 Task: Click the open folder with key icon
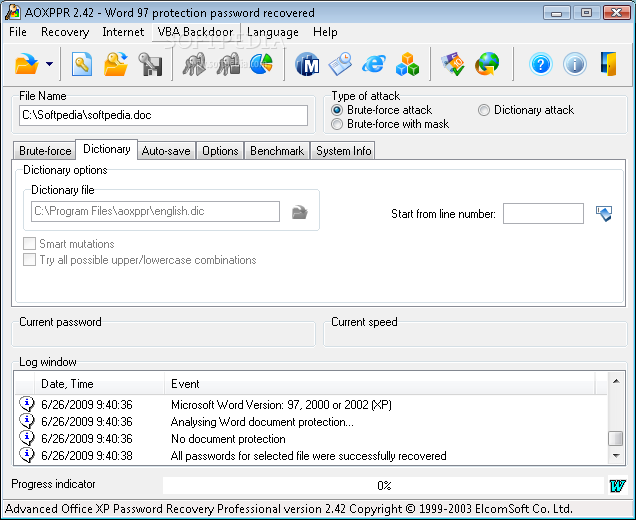(x=116, y=64)
